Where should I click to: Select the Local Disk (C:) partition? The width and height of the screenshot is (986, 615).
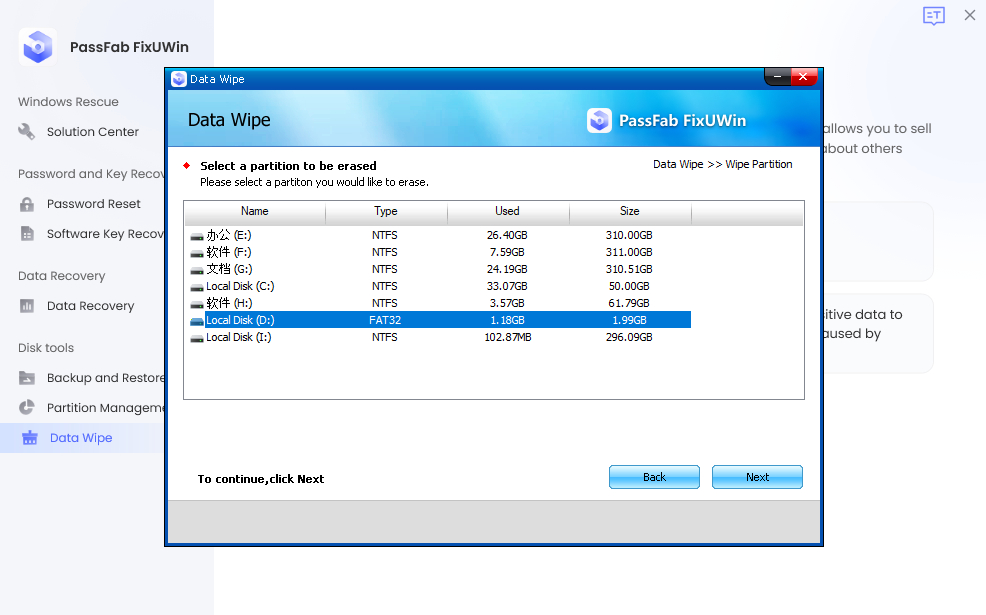(x=240, y=286)
